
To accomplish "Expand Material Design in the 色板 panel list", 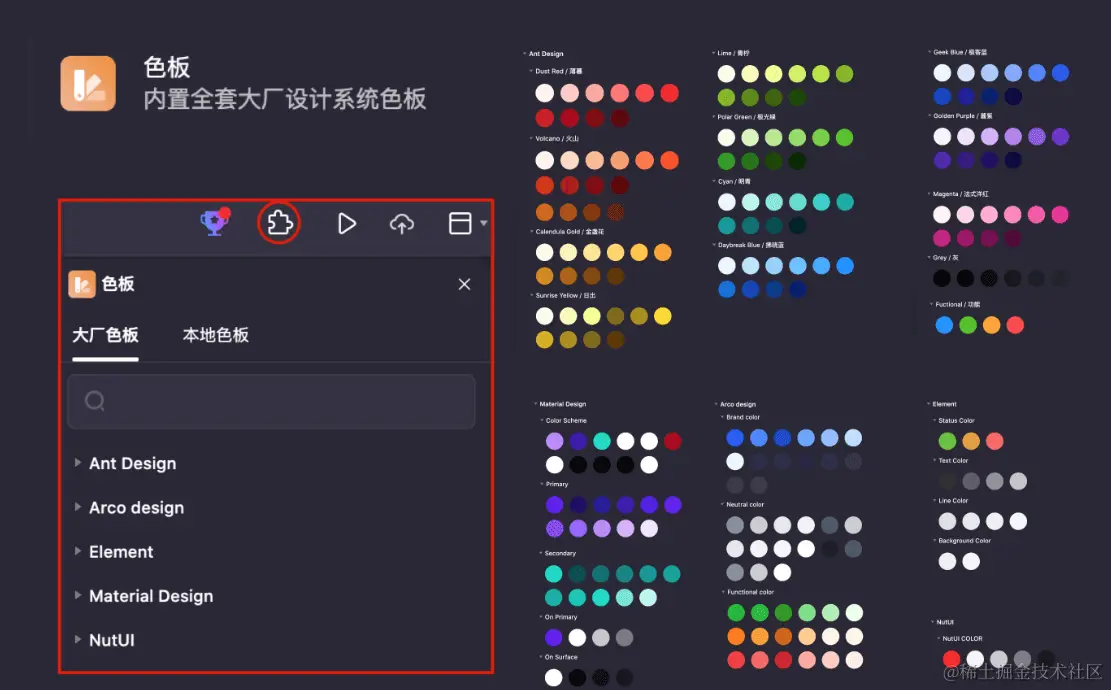I will [x=78, y=595].
